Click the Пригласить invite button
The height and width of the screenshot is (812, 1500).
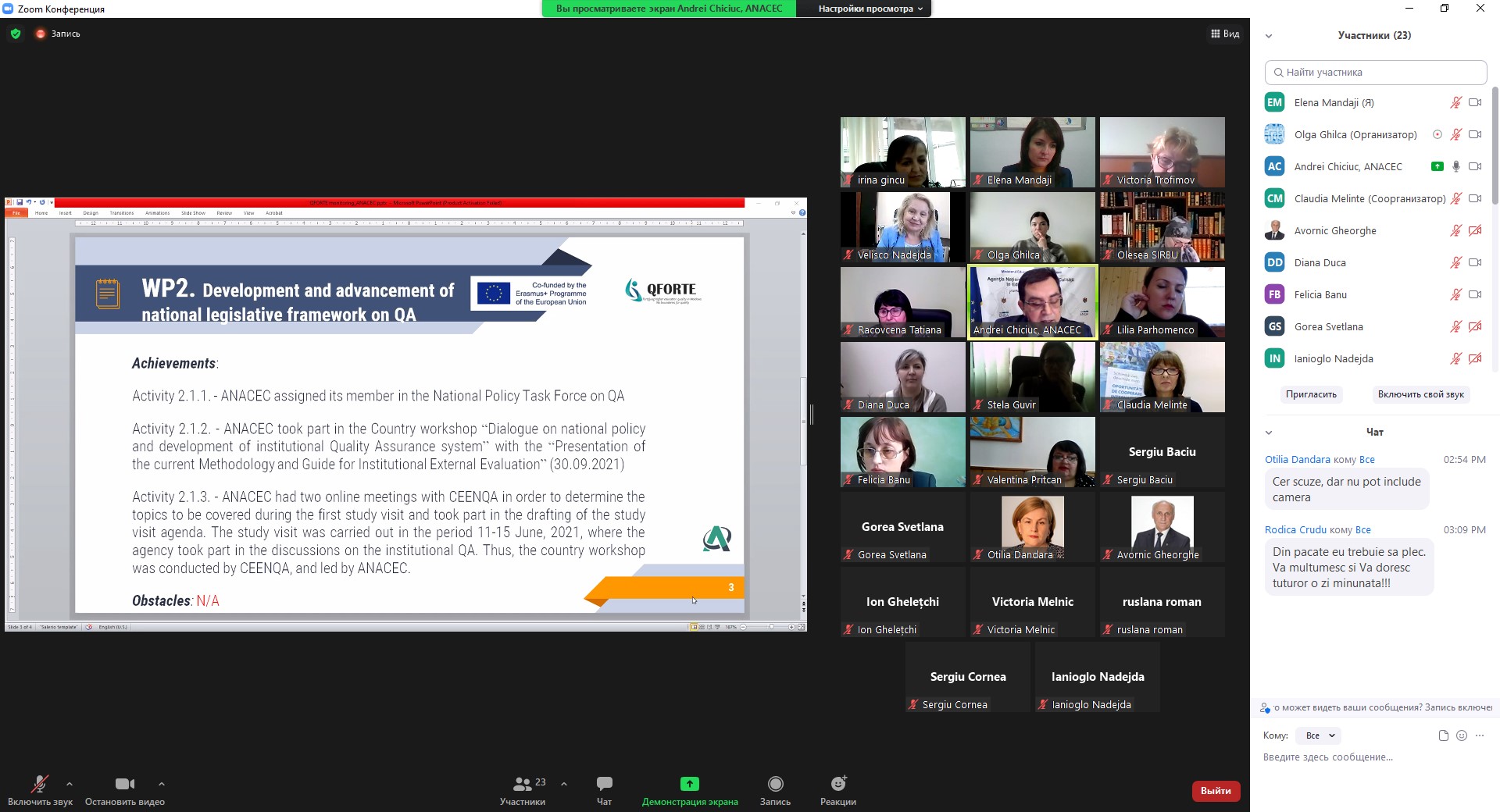1311,394
